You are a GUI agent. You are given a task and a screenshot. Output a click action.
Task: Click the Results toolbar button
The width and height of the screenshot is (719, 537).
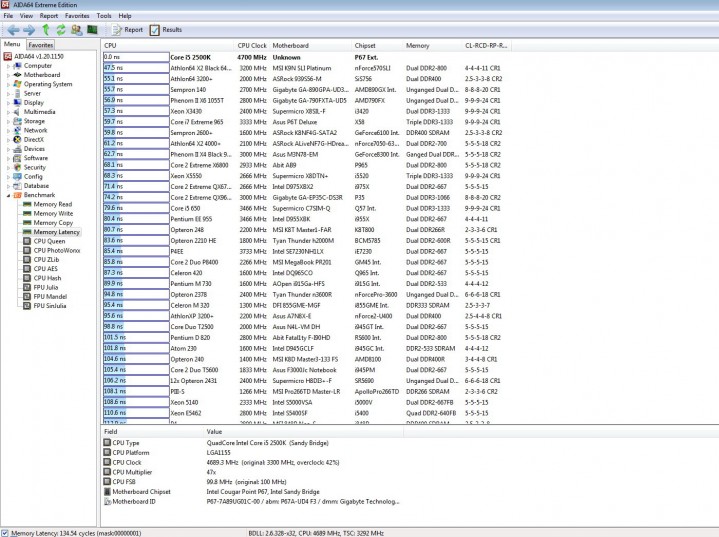click(x=166, y=30)
